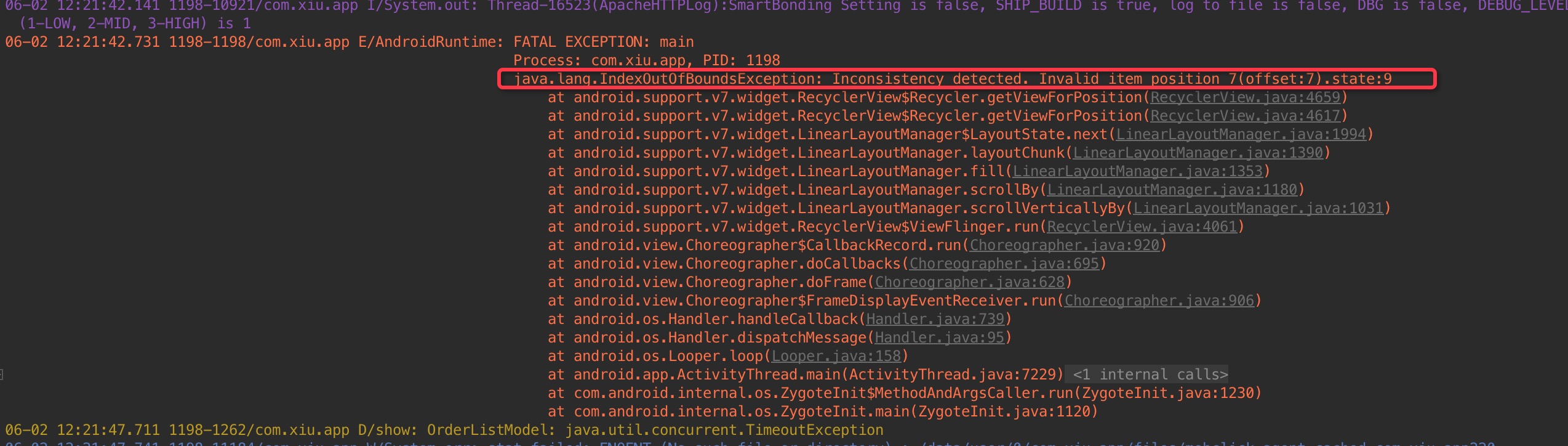The width and height of the screenshot is (1568, 446).
Task: Click the ZygoteInit.main(ZygoteInit.java:1120) line
Action: click(x=823, y=412)
